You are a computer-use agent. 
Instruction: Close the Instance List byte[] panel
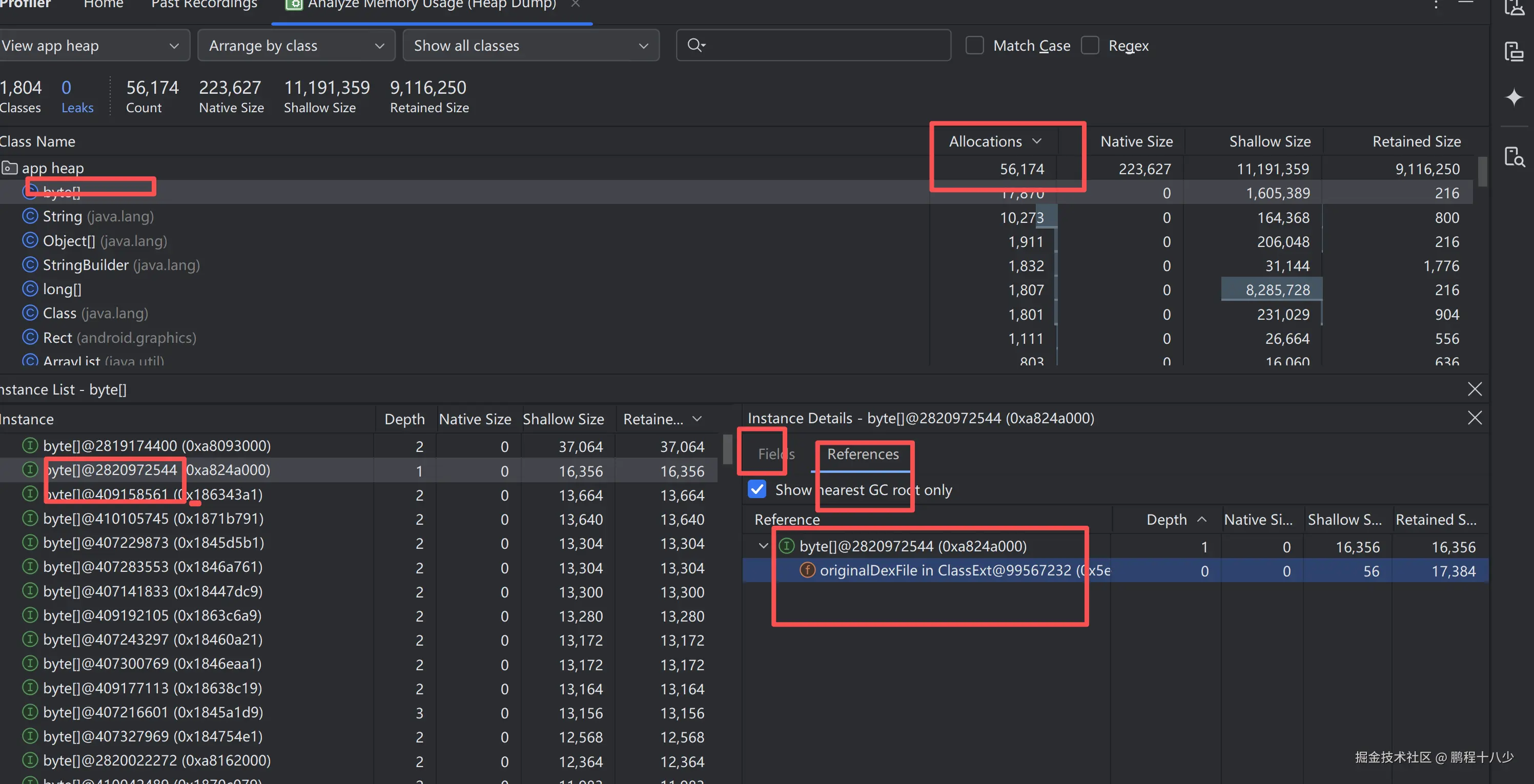pyautogui.click(x=1475, y=389)
